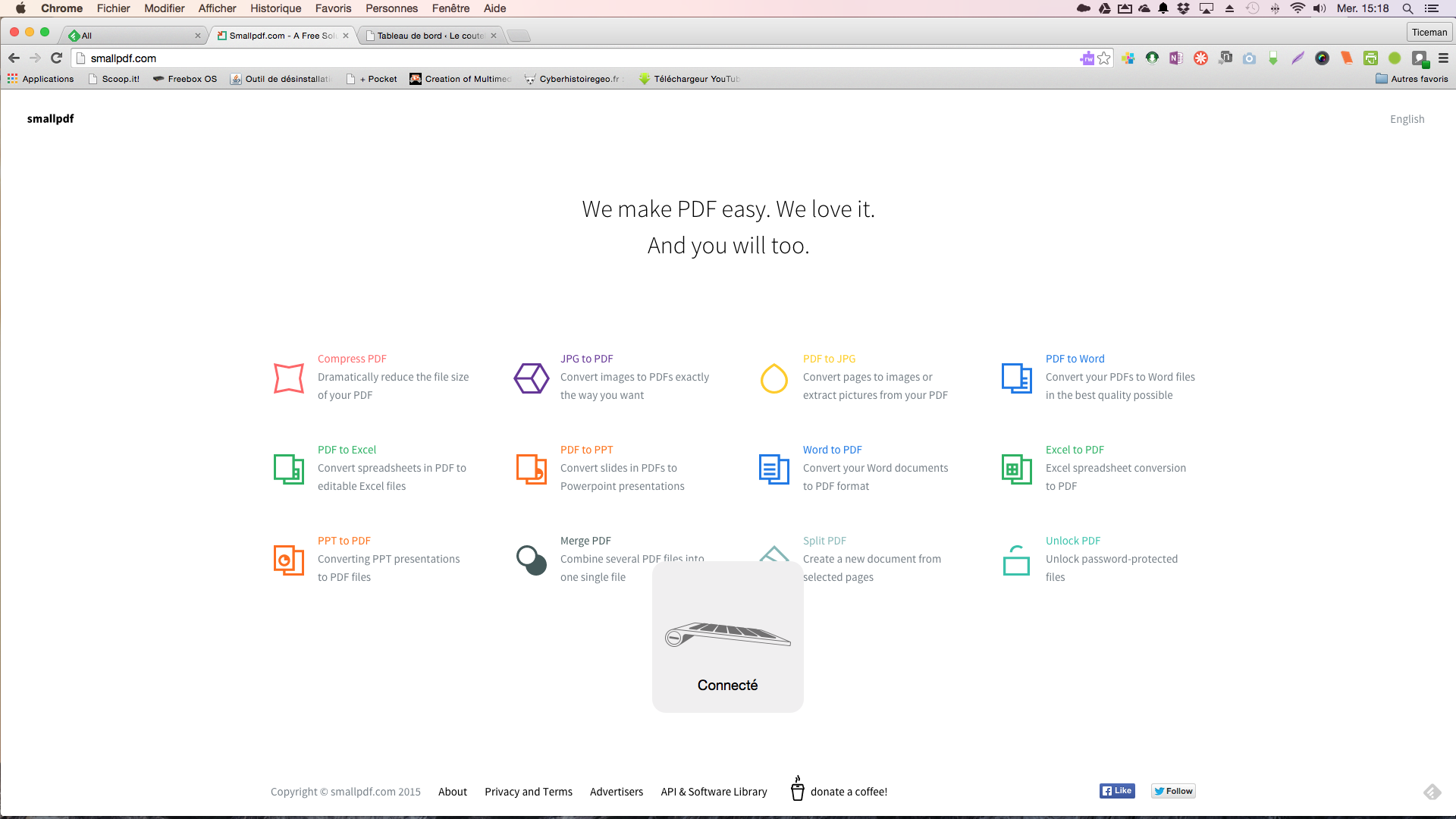This screenshot has width=1456, height=819.
Task: Click the smallpdf logo
Action: (50, 118)
